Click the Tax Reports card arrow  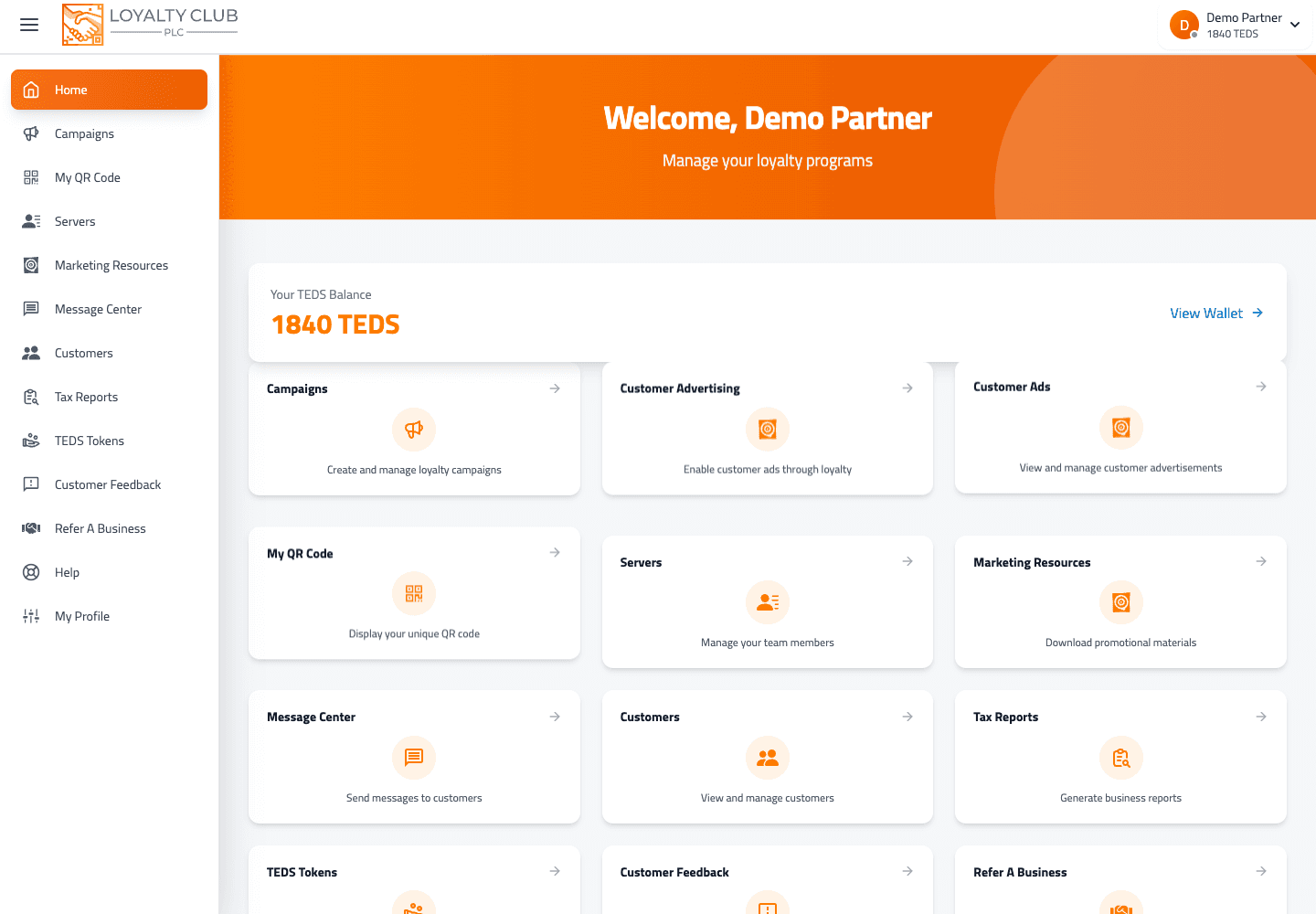[x=1261, y=717]
